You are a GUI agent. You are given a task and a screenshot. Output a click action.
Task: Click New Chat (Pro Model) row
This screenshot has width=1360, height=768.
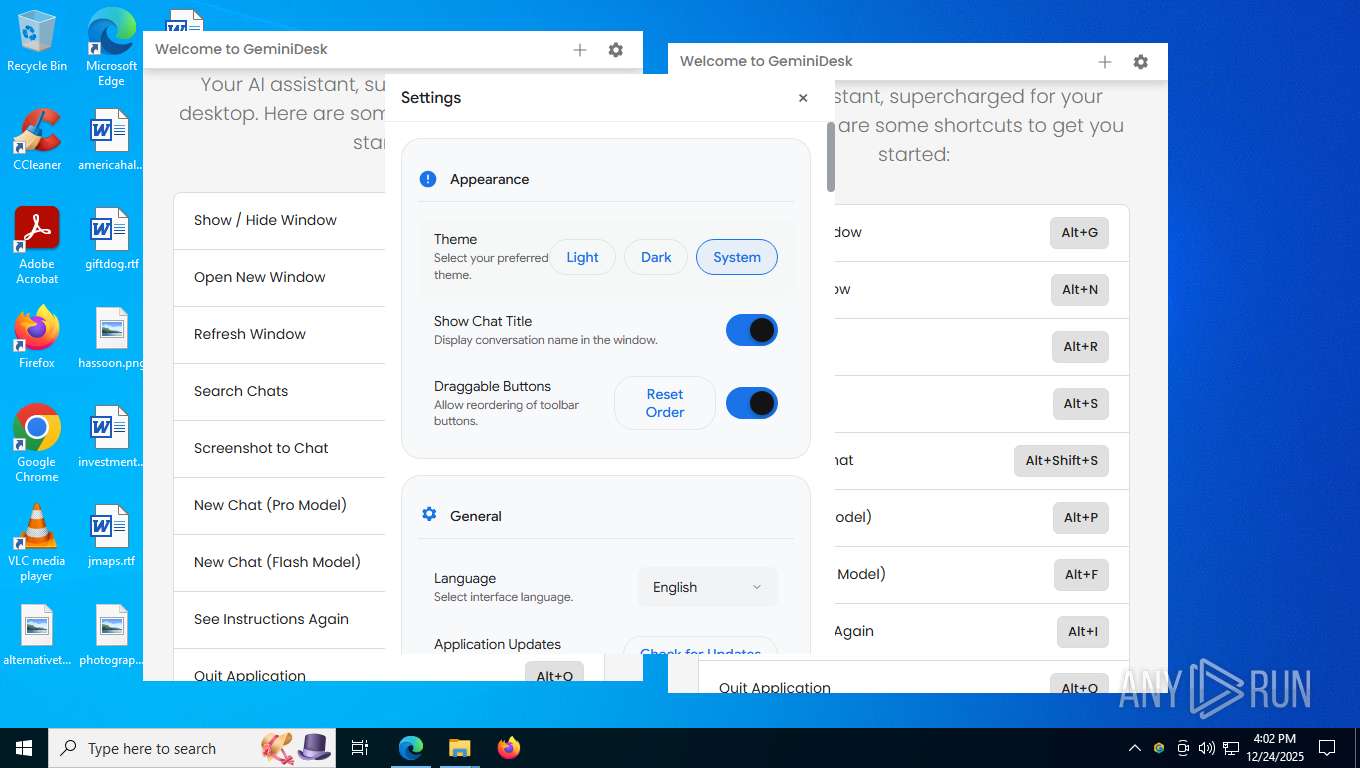tap(279, 505)
